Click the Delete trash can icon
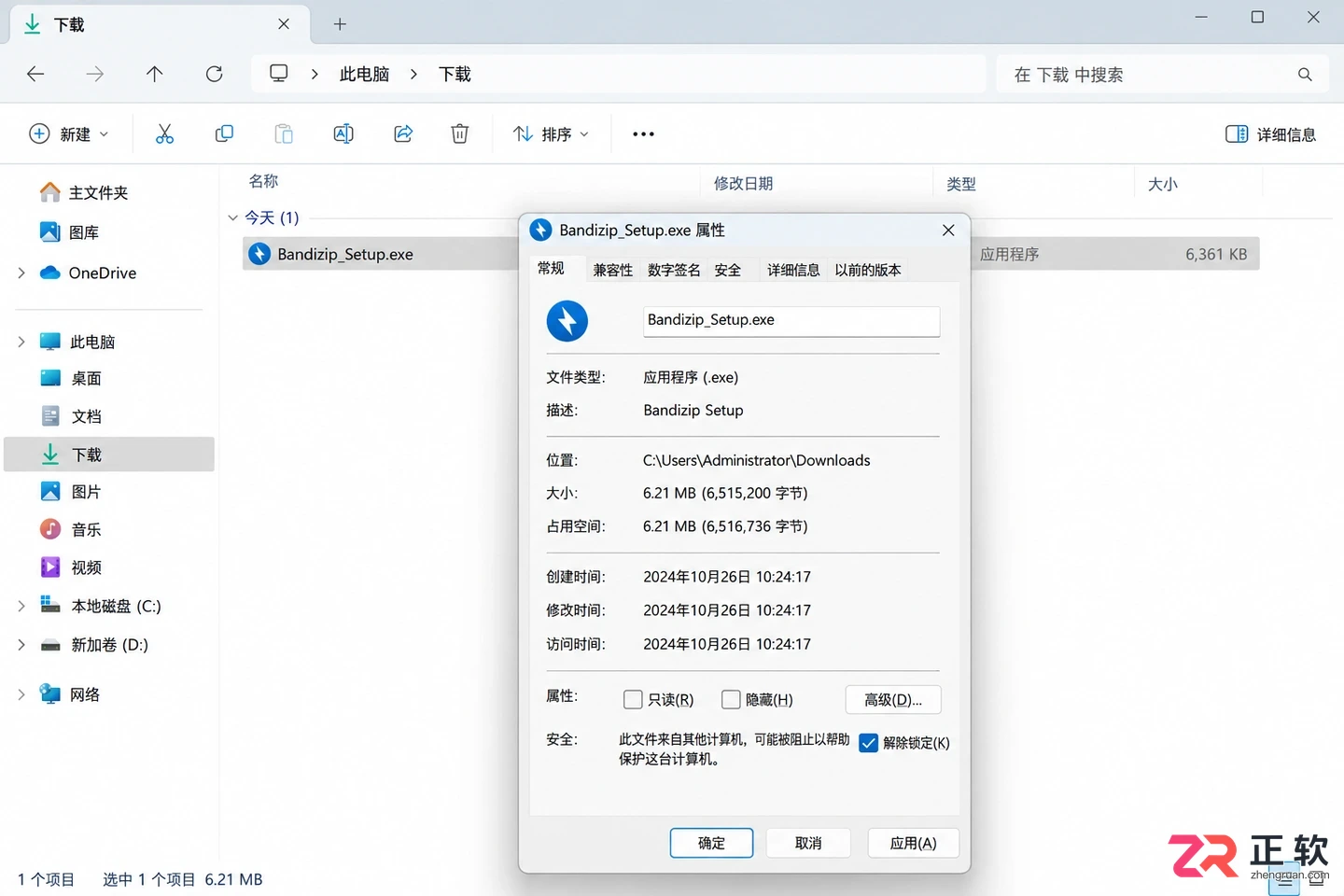This screenshot has height=896, width=1344. 460,134
